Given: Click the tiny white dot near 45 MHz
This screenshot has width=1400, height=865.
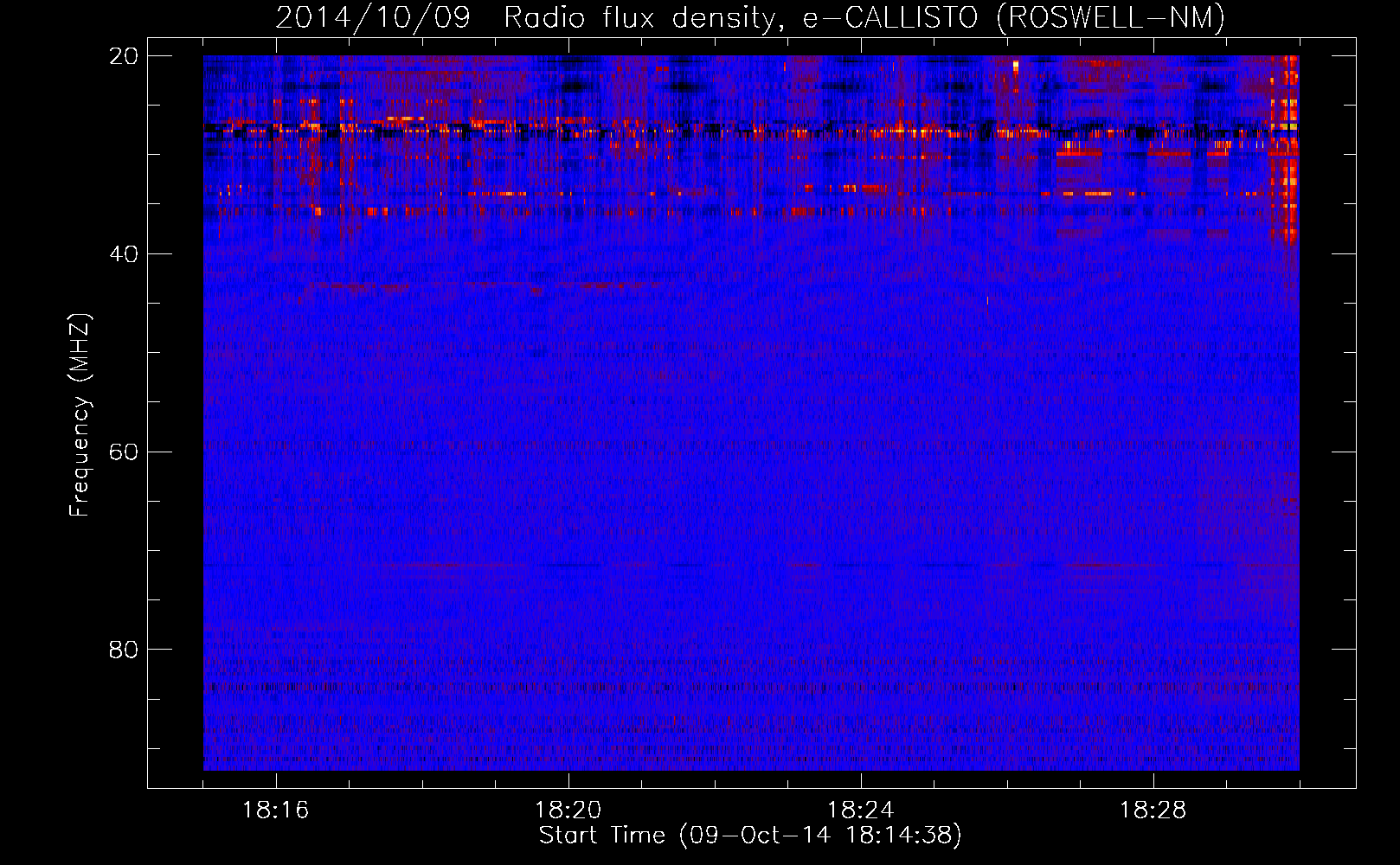Looking at the screenshot, I should point(988,300).
